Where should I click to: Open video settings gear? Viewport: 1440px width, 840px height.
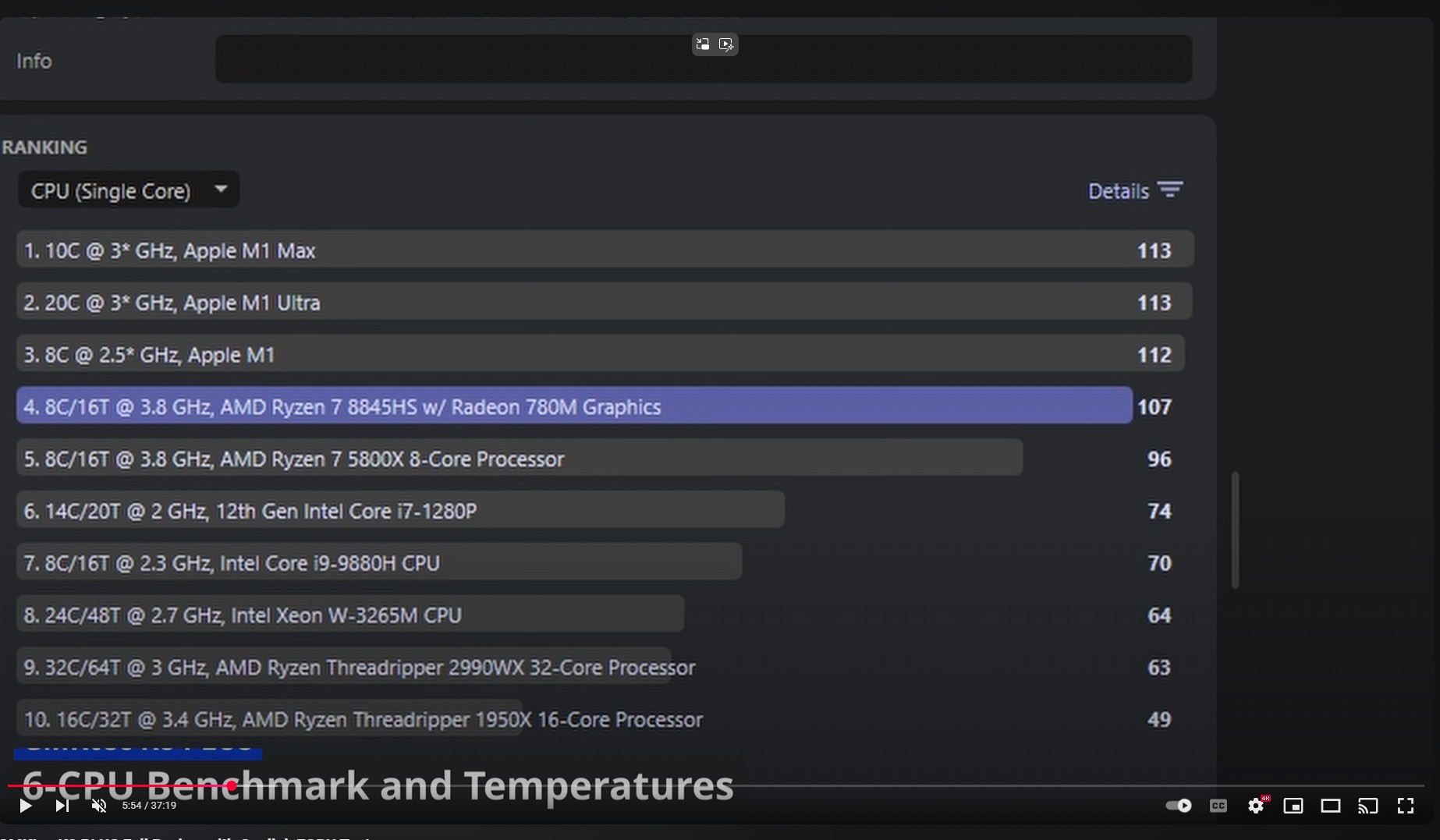tap(1256, 806)
